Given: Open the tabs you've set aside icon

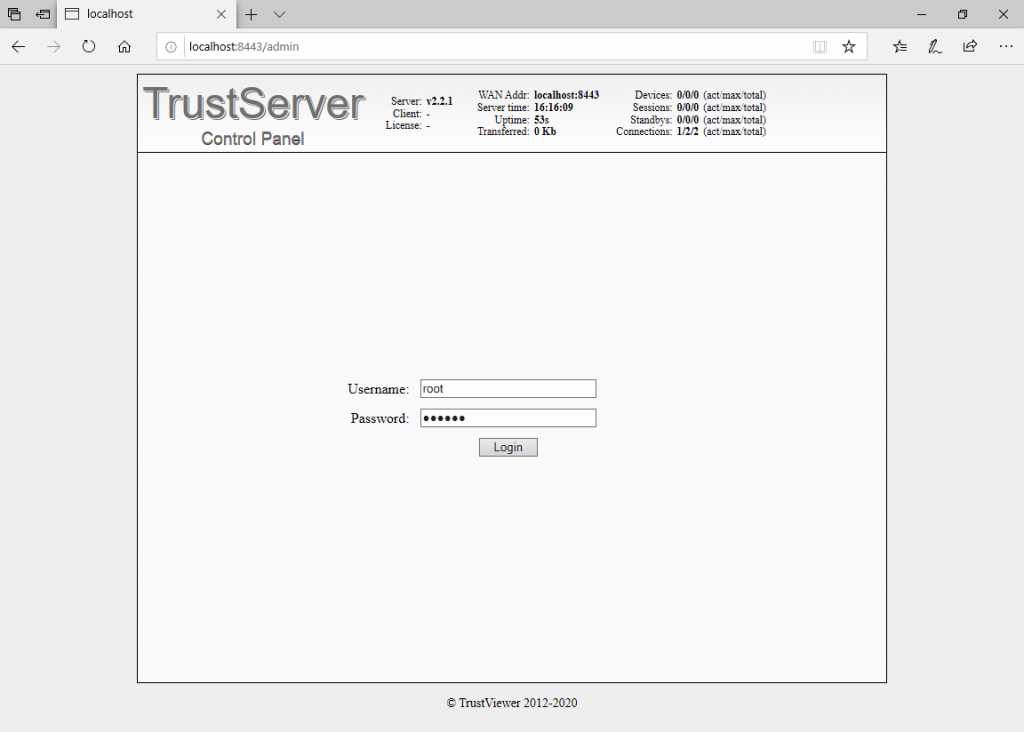Looking at the screenshot, I should [x=14, y=14].
